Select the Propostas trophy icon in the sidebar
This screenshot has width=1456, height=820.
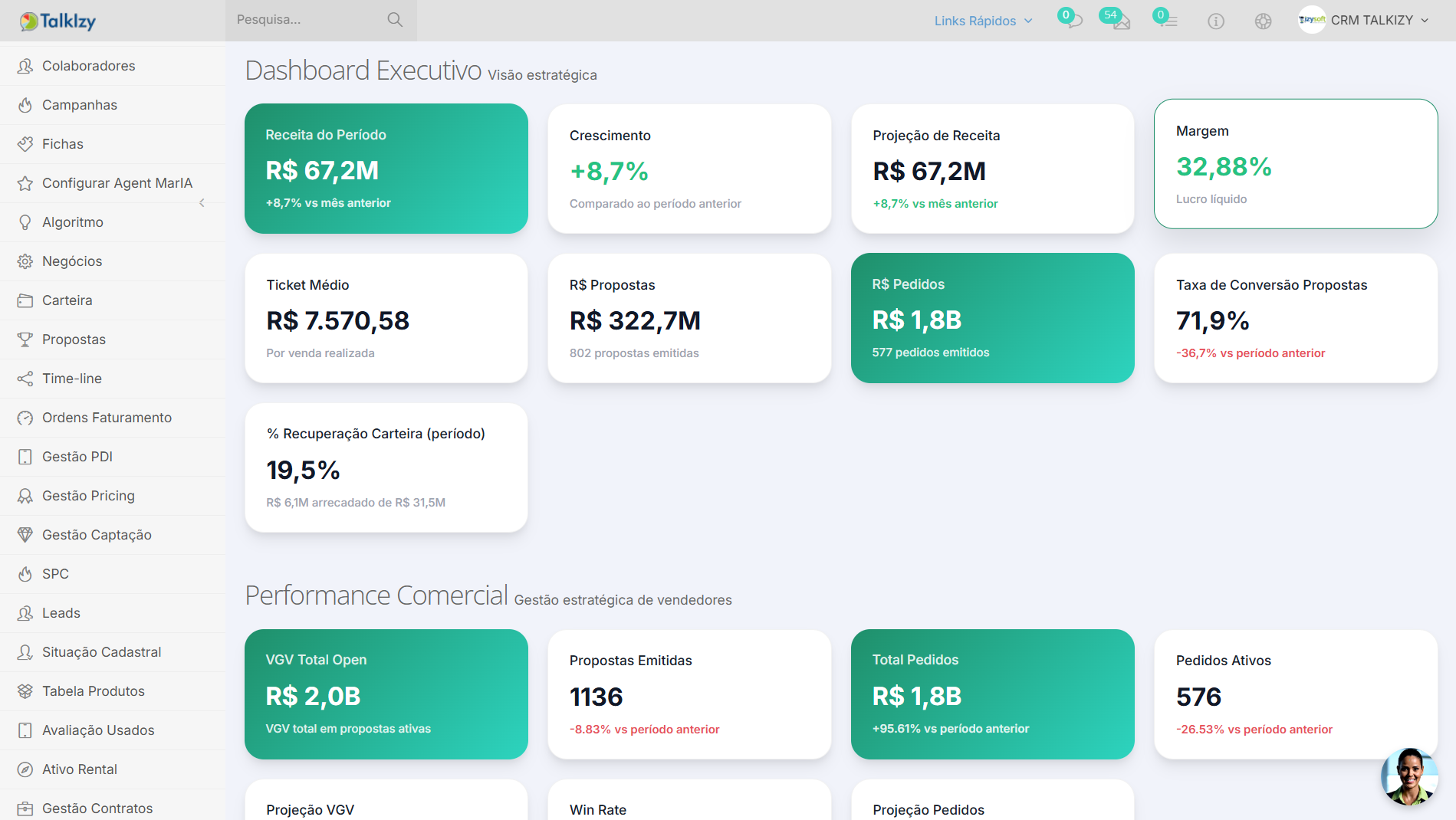pos(25,339)
